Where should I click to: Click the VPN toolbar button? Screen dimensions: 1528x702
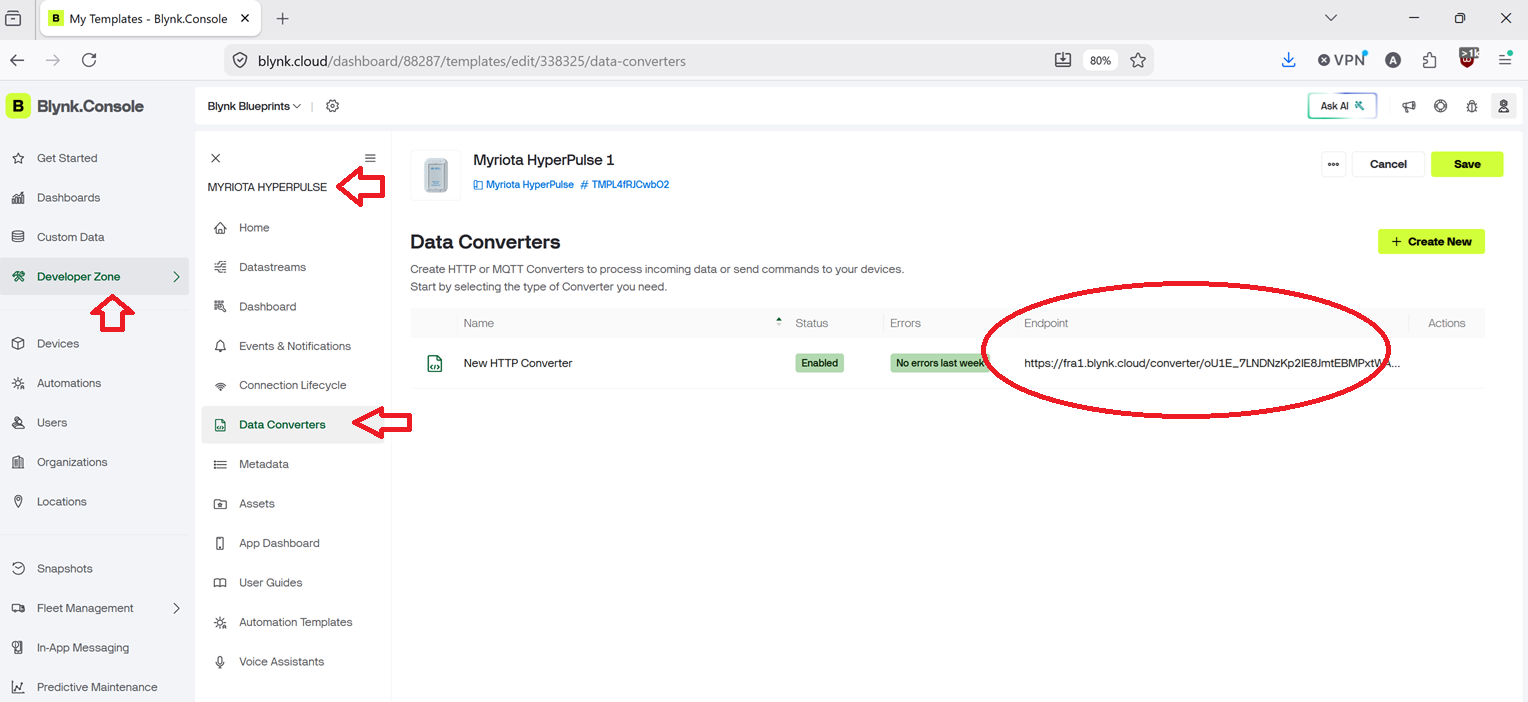click(x=1341, y=60)
